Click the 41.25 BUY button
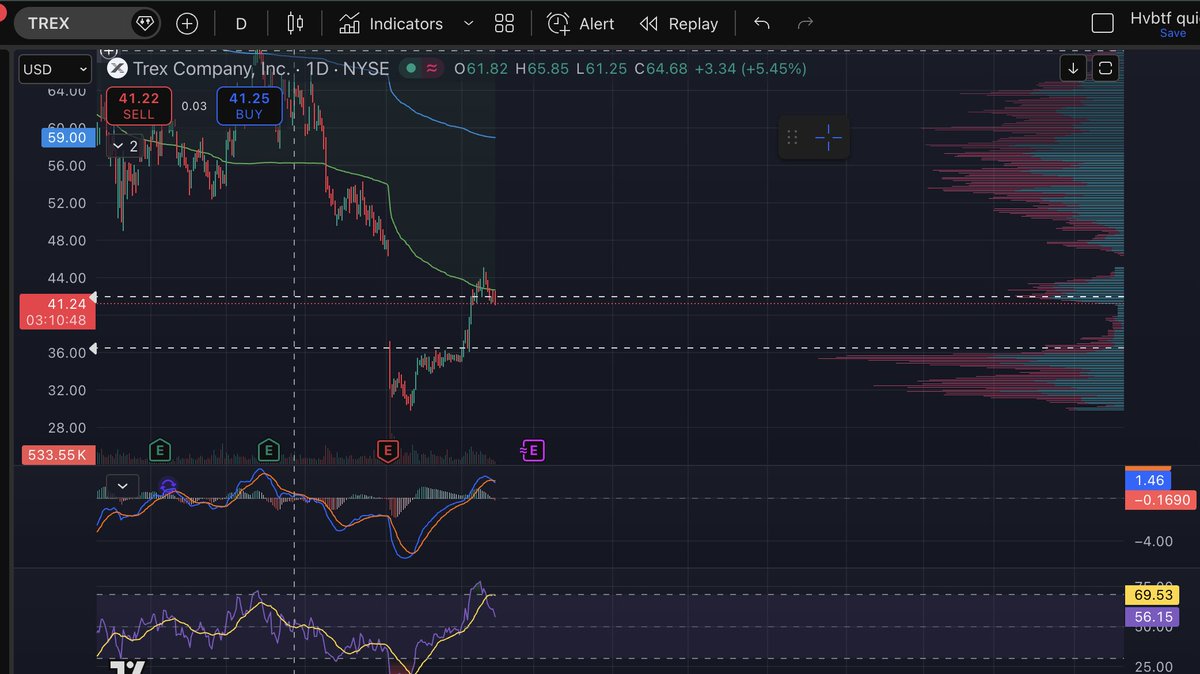The width and height of the screenshot is (1200, 674). 249,105
